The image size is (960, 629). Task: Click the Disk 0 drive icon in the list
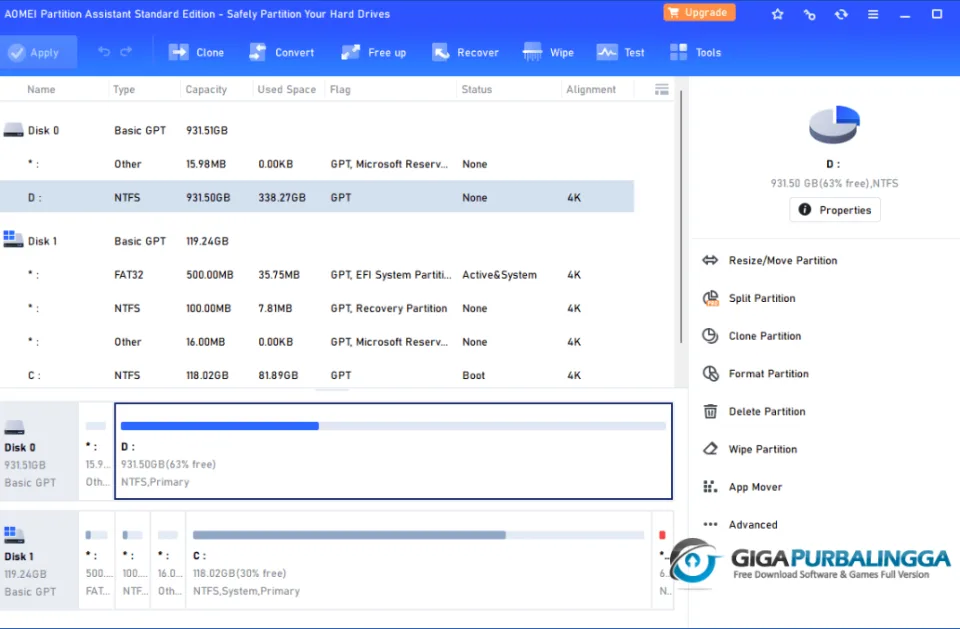pos(13,130)
